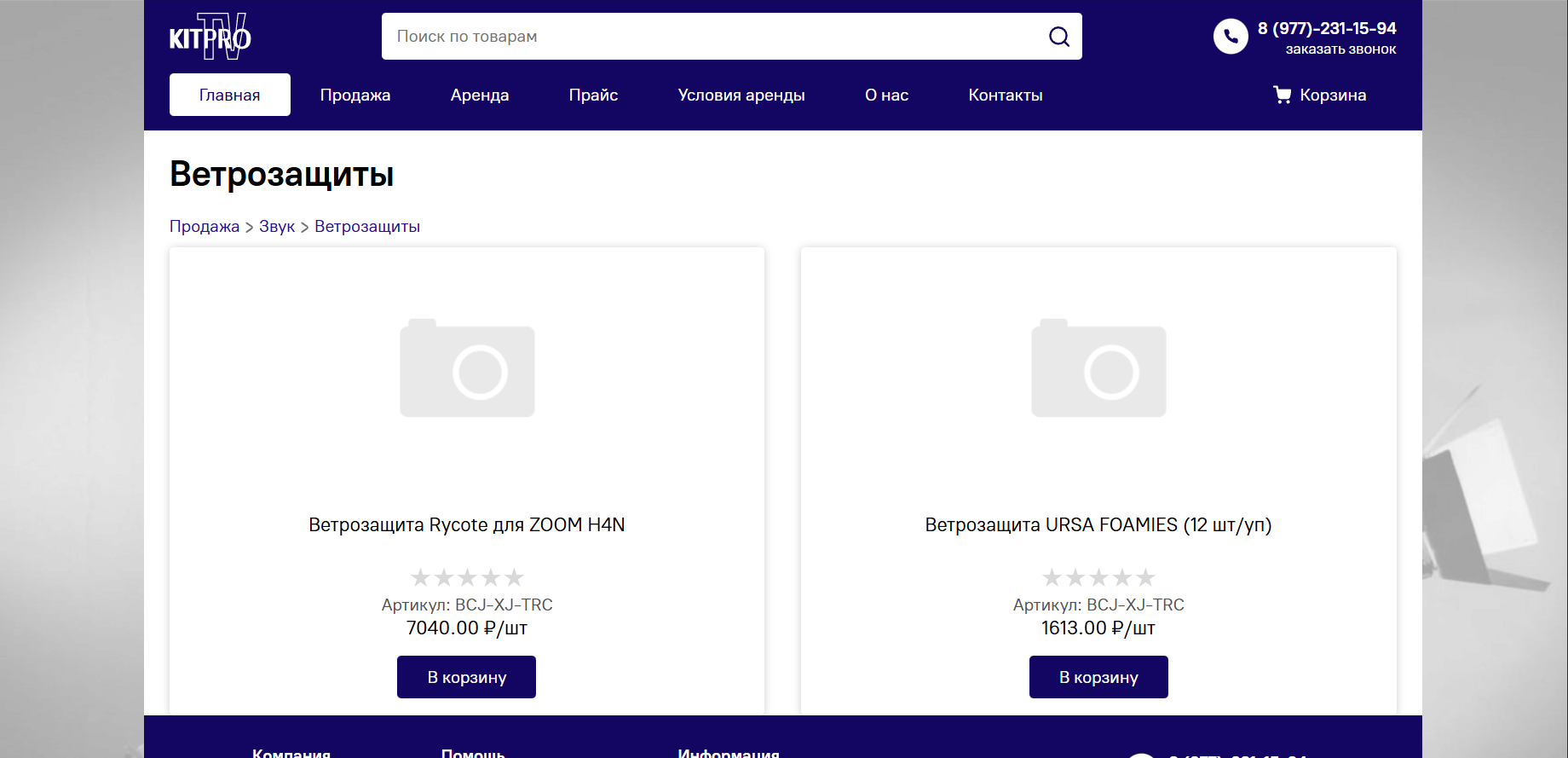The width and height of the screenshot is (1568, 758).
Task: Focus the product search field
Action: click(x=712, y=37)
